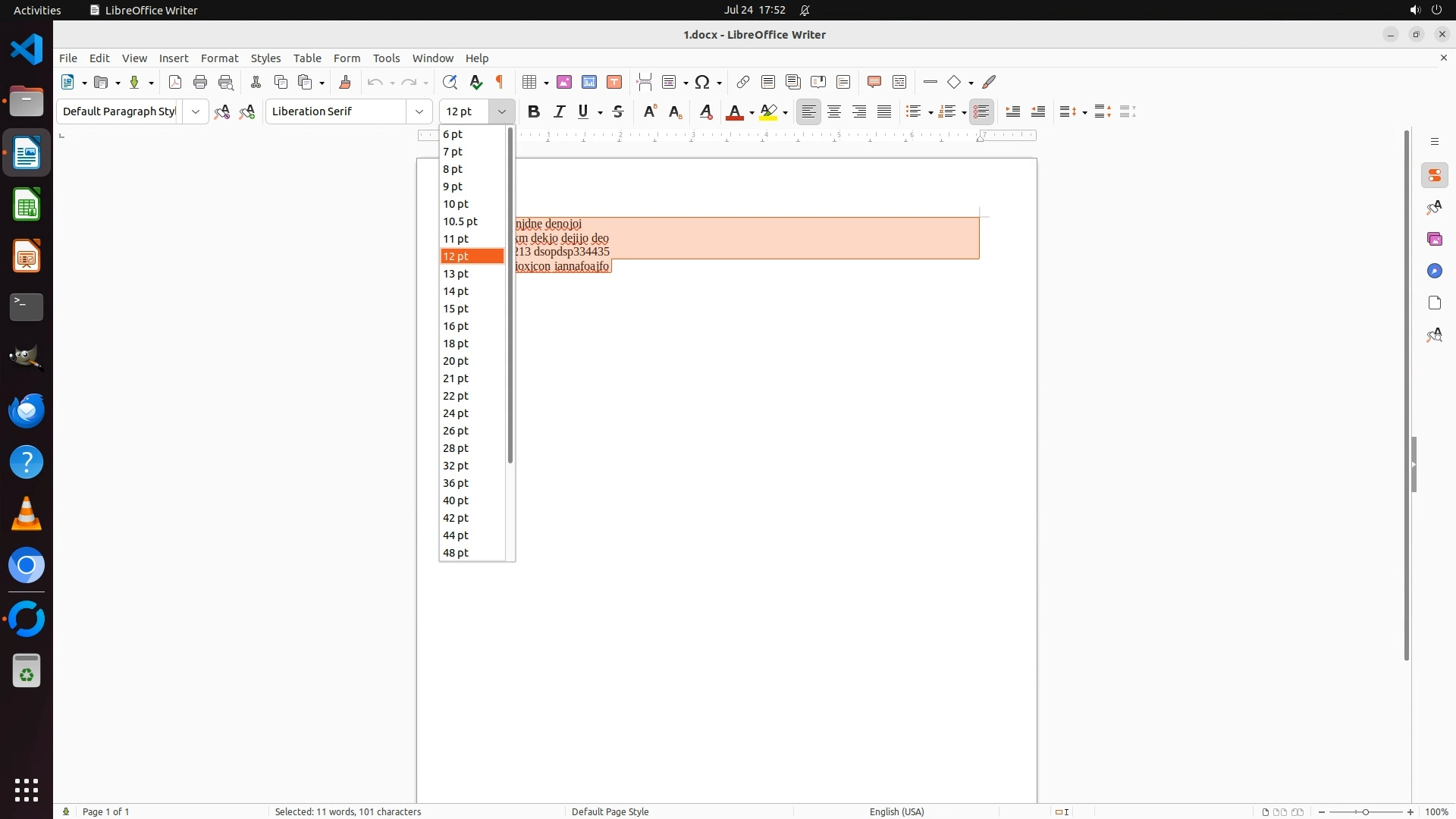Viewport: 1456px width, 819px height.
Task: Click the Strikethrough icon
Action: tap(618, 111)
